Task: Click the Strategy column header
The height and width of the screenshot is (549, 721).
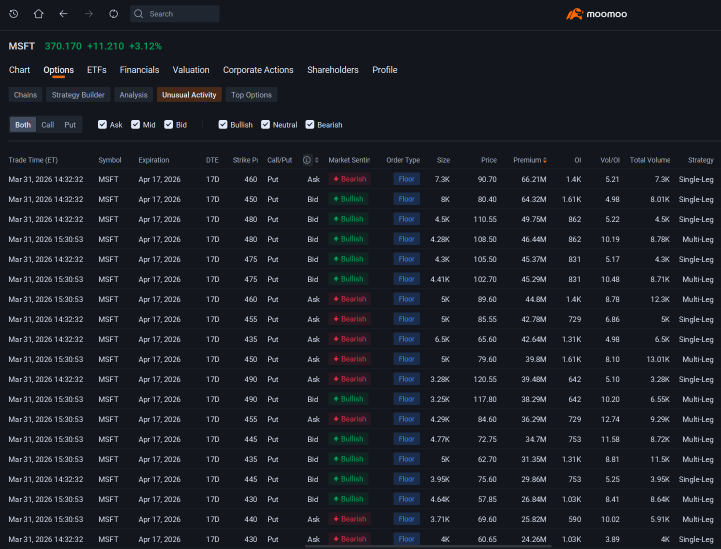Action: coord(701,160)
